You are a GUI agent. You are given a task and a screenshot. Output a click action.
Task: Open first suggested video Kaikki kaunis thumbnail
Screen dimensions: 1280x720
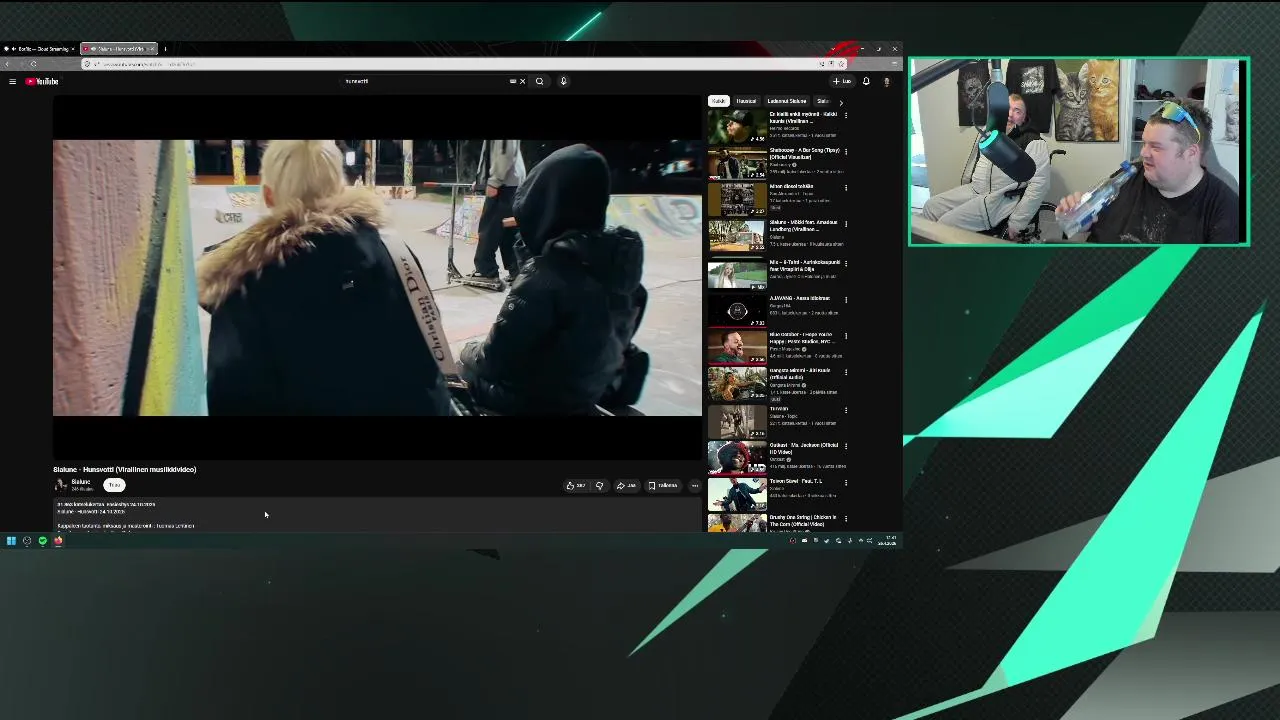point(737,127)
